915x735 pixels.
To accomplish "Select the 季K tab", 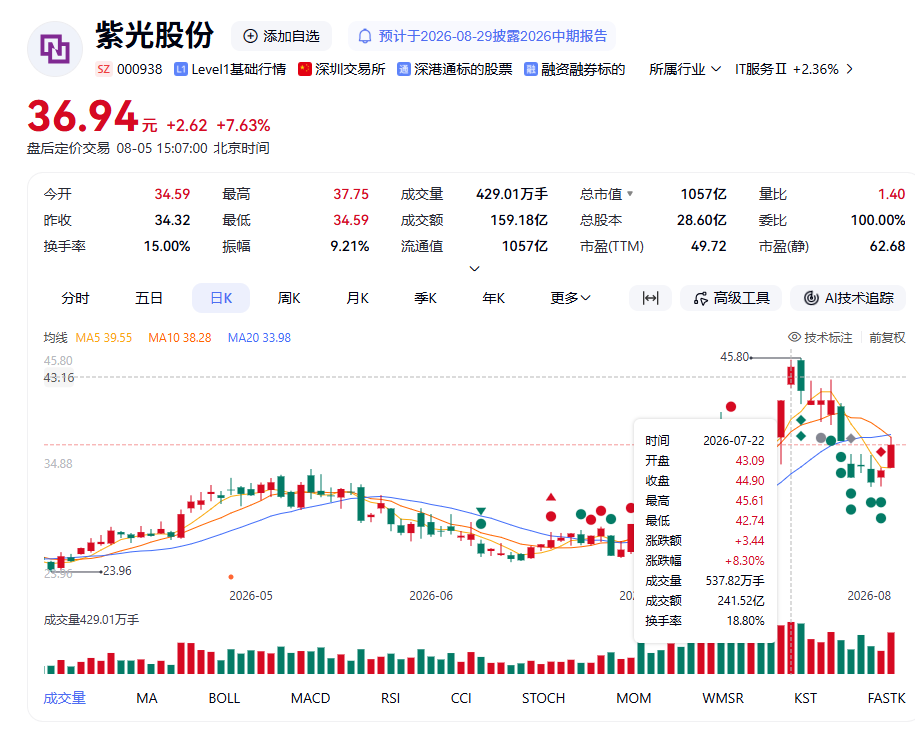I will (425, 298).
